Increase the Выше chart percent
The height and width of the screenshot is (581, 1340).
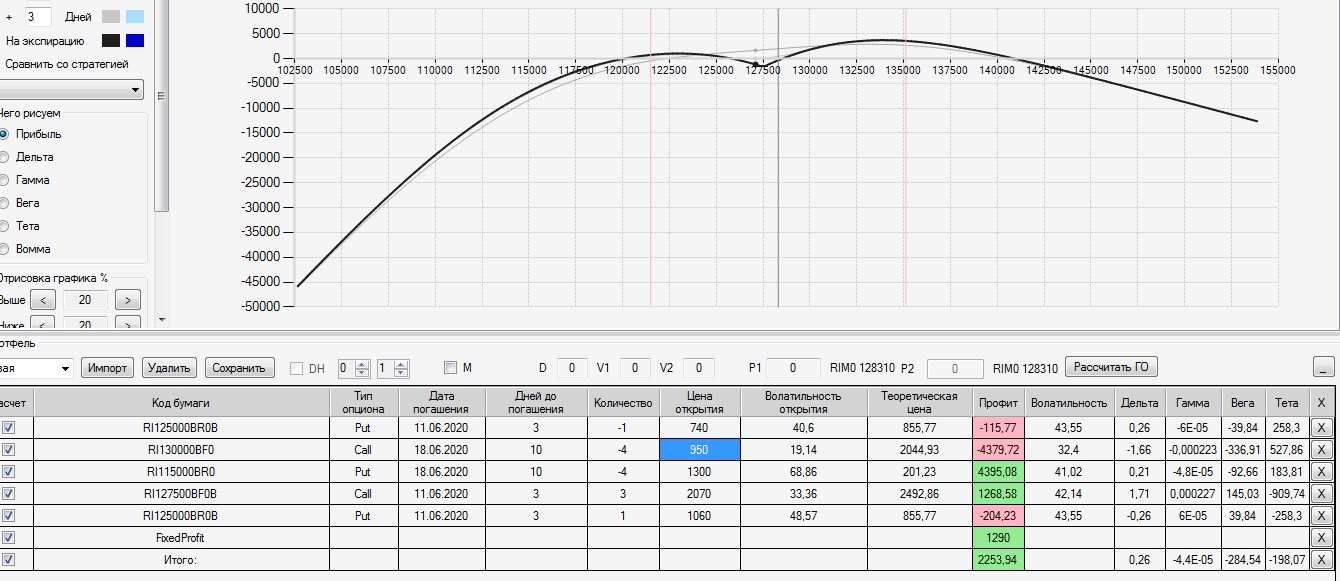click(127, 300)
